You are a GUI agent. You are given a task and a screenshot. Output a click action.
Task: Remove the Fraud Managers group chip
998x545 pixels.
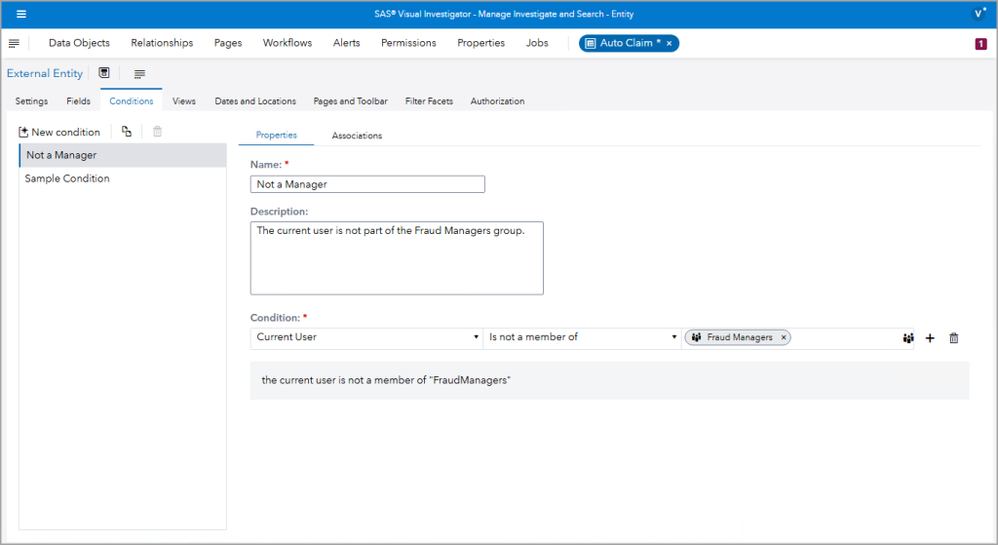pyautogui.click(x=784, y=337)
